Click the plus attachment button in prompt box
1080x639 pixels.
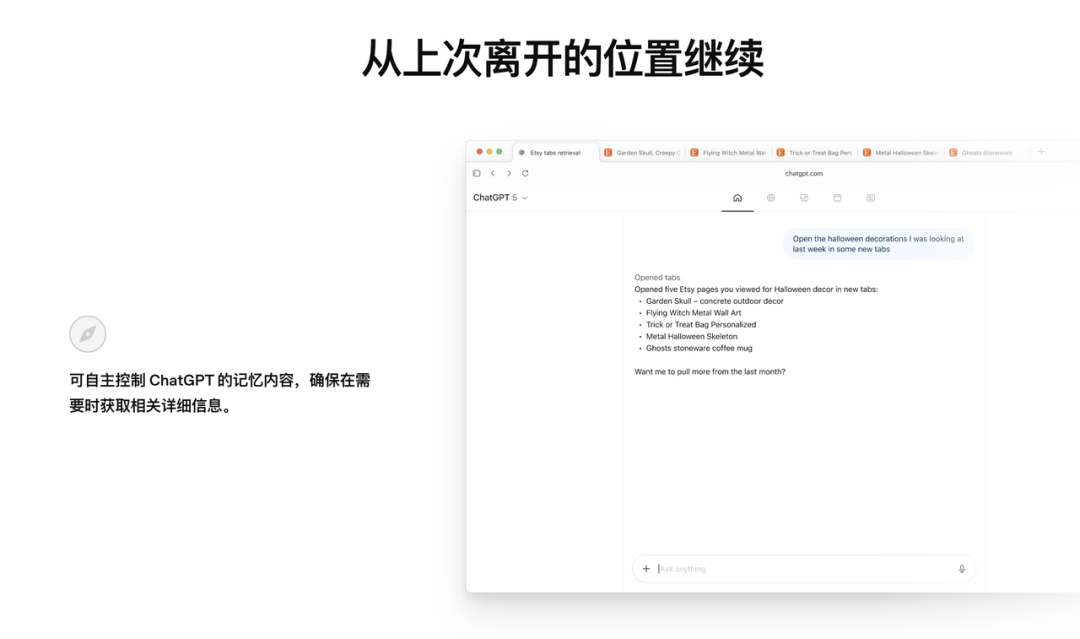[646, 569]
